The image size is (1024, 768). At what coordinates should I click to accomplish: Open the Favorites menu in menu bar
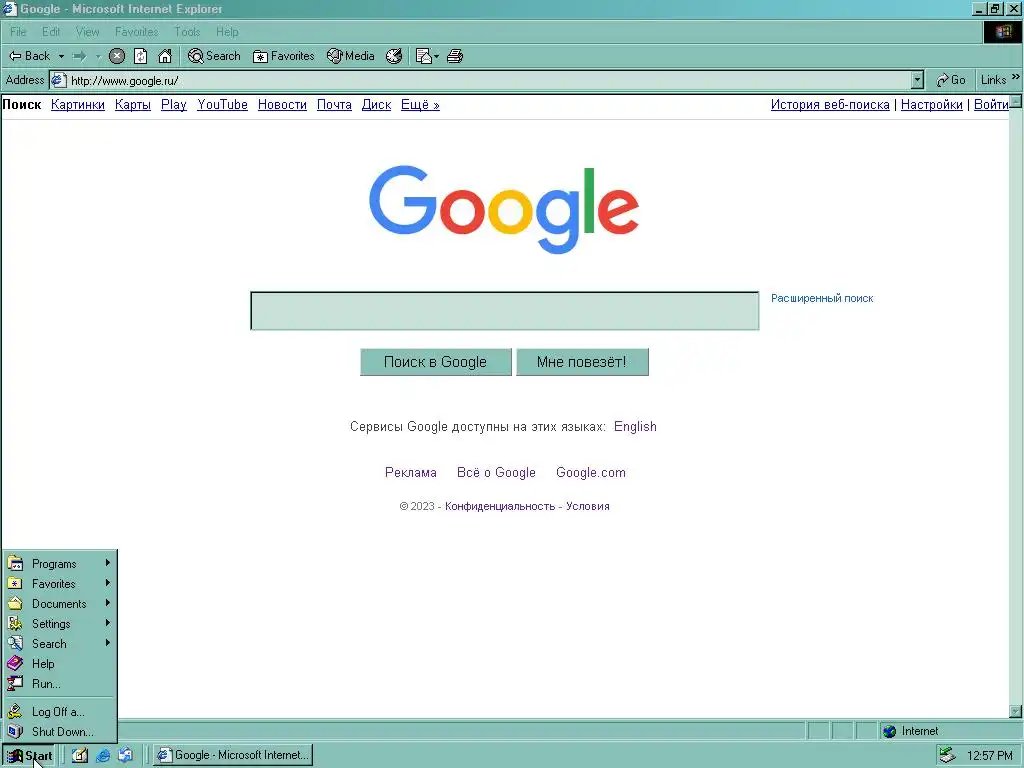(136, 32)
